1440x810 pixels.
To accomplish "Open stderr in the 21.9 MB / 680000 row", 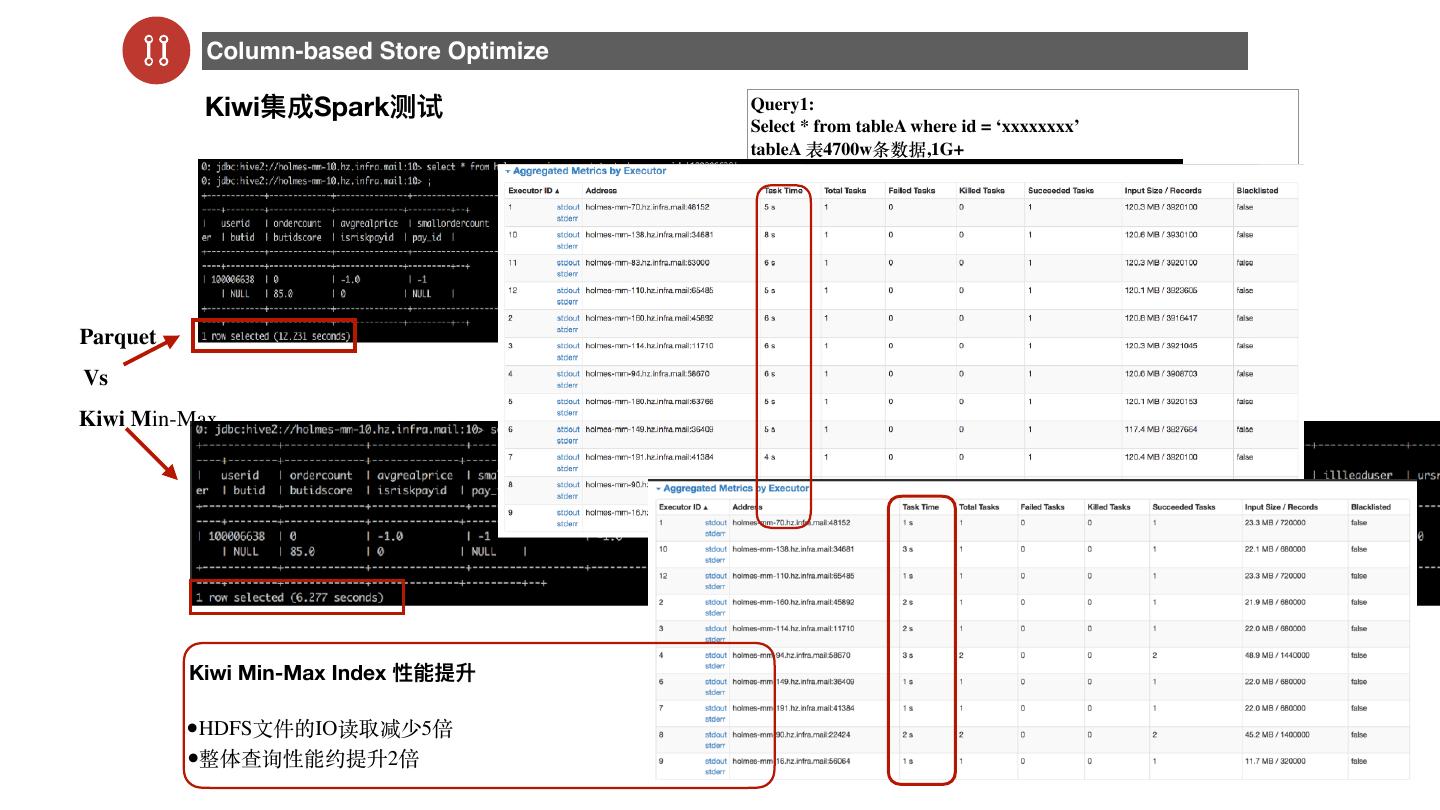I will coord(716,613).
